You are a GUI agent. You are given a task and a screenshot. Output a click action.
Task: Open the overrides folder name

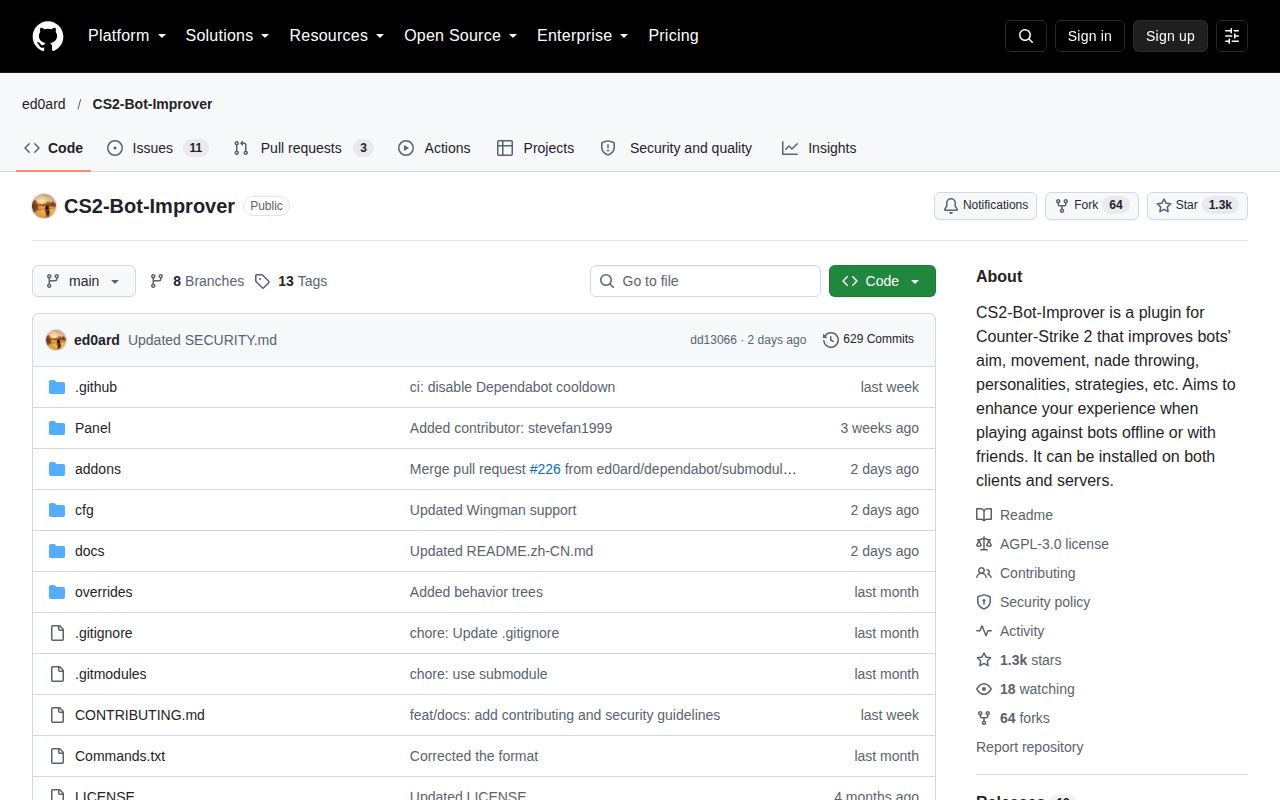[x=104, y=592]
